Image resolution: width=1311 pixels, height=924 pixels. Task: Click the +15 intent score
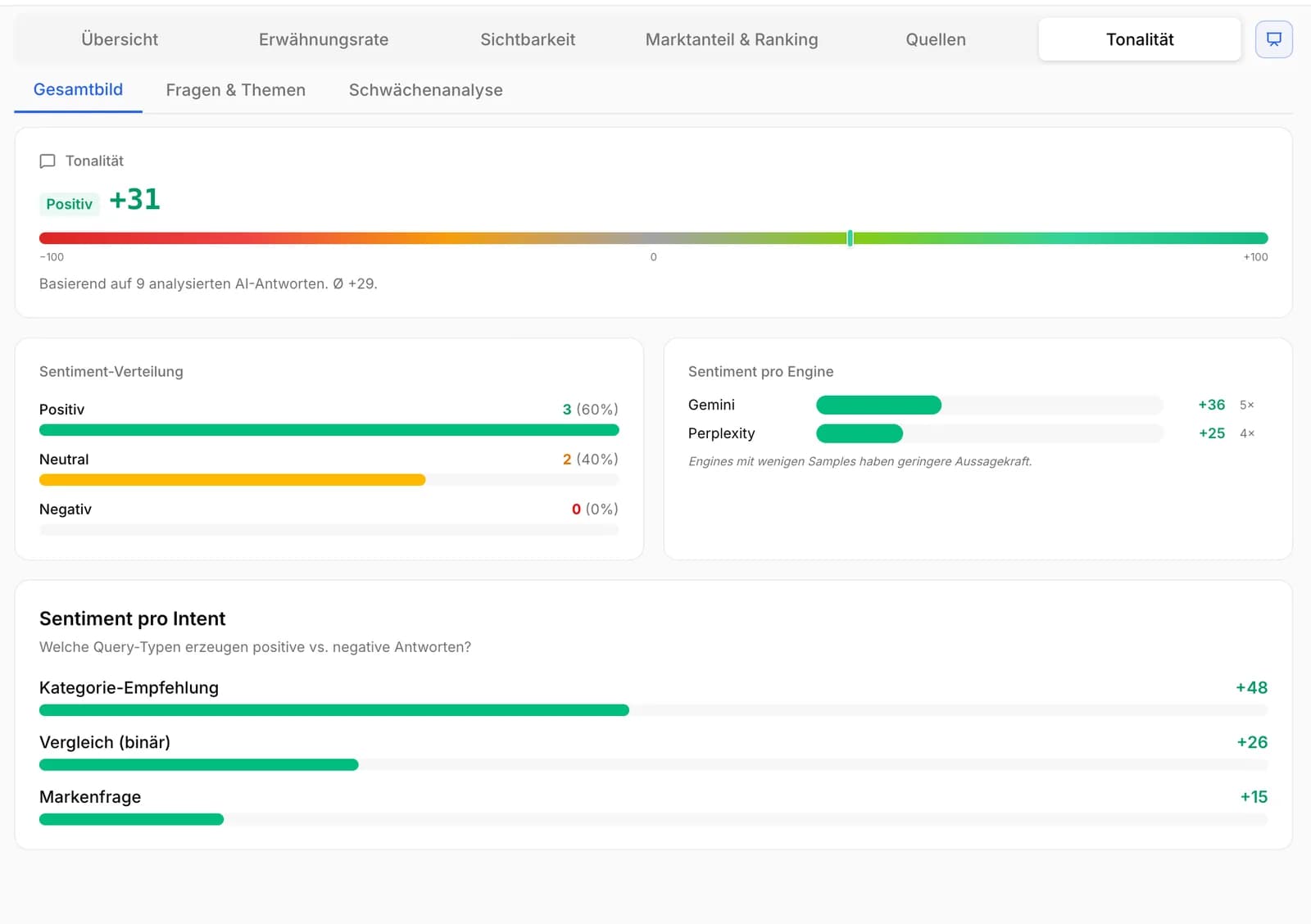pyautogui.click(x=1254, y=797)
